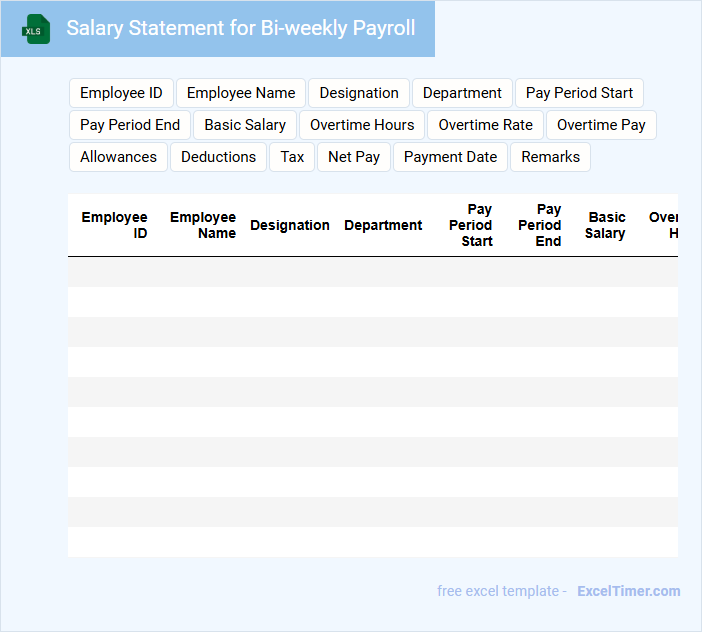Click the Allowances tag chip
The image size is (702, 632).
(118, 157)
